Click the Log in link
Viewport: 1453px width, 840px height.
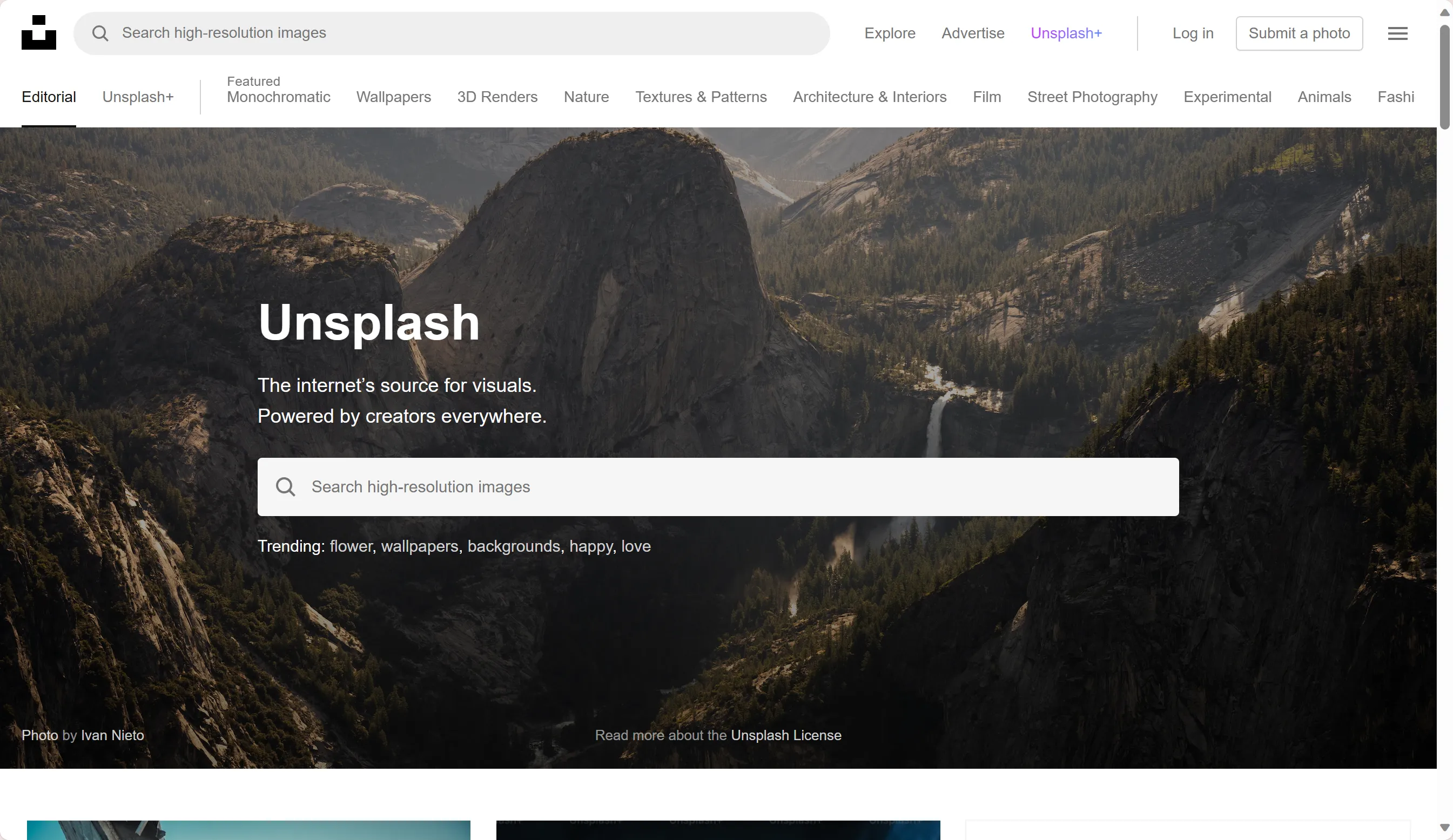click(1193, 33)
